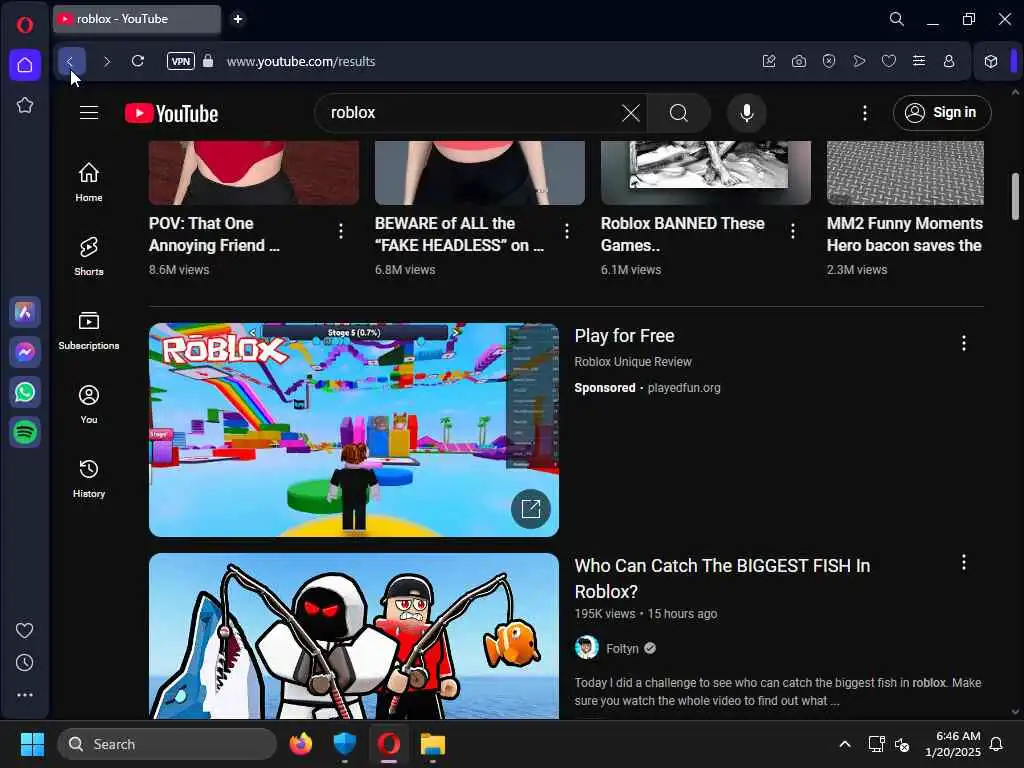Viewport: 1024px width, 768px height.
Task: Open options for 'BEWARE of ALL the FAKE HEADLESS'
Action: pyautogui.click(x=567, y=231)
